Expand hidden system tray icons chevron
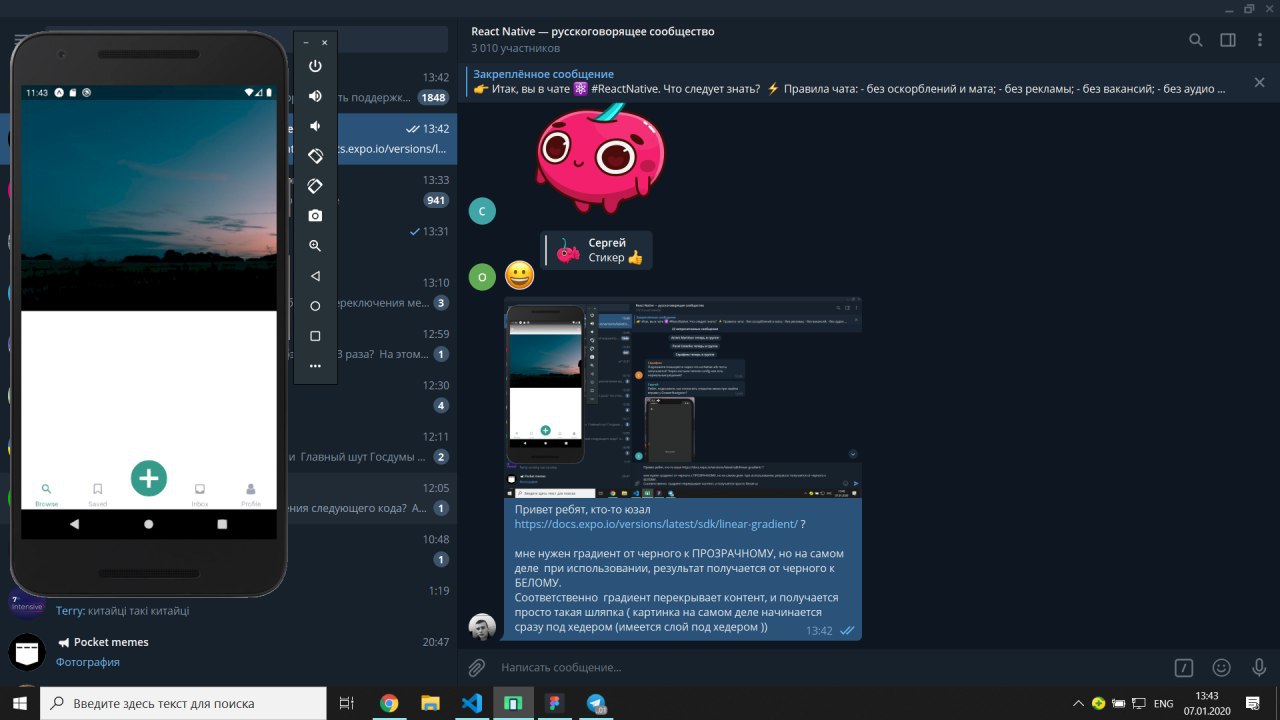Viewport: 1280px width, 720px height. click(x=1078, y=703)
